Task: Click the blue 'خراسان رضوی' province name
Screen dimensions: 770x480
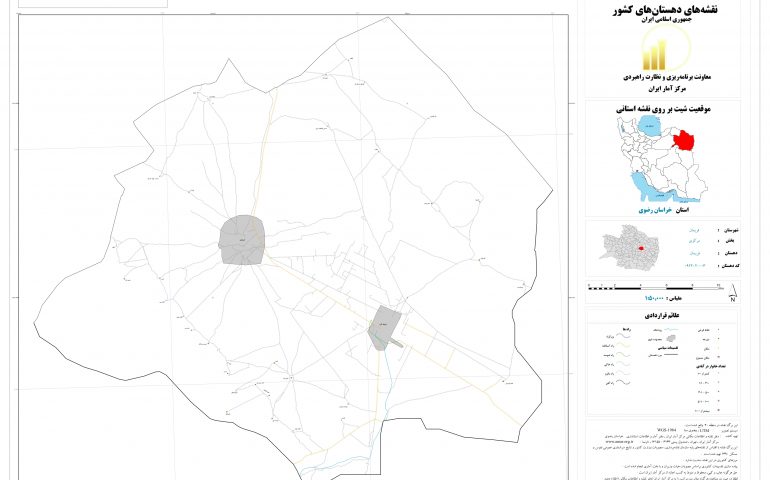Action: pos(649,212)
